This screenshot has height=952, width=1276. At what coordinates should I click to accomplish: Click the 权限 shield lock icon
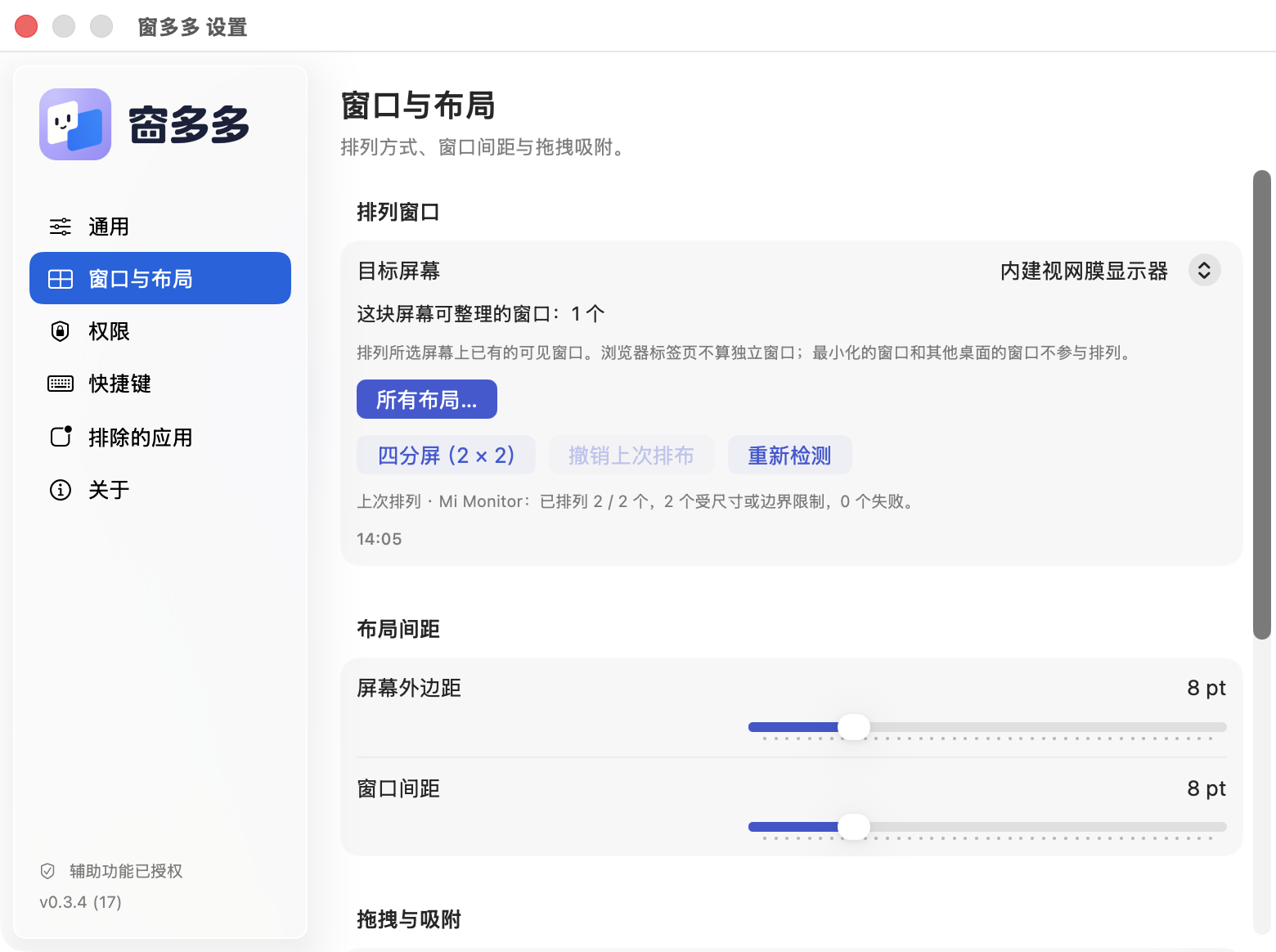[61, 331]
